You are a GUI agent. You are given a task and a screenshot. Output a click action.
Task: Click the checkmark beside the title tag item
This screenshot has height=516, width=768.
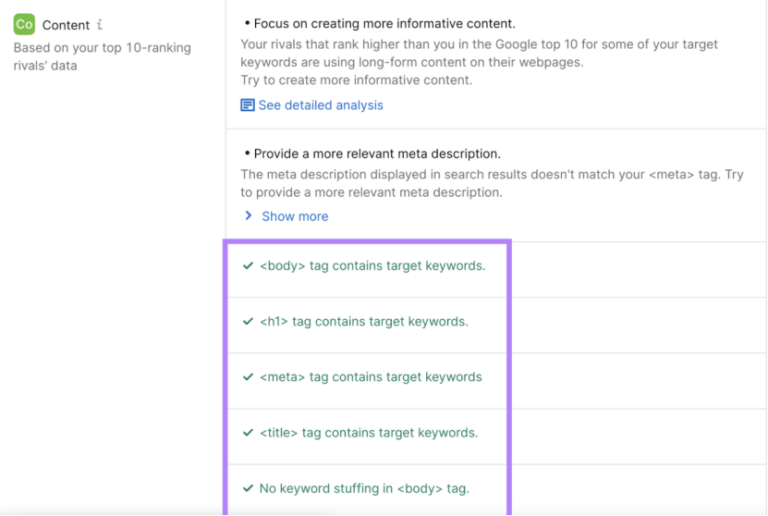point(248,433)
